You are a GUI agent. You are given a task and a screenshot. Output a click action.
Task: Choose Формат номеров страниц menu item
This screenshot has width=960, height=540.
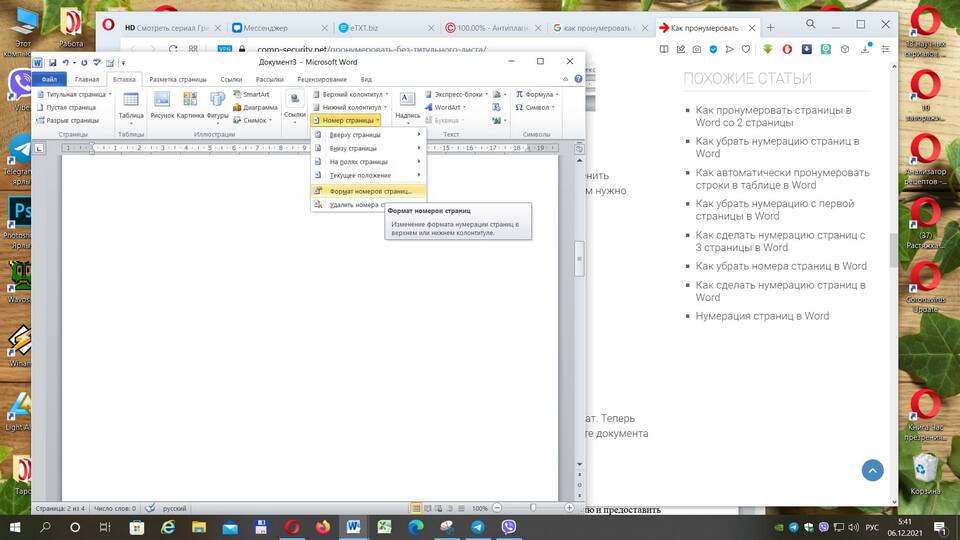369,191
